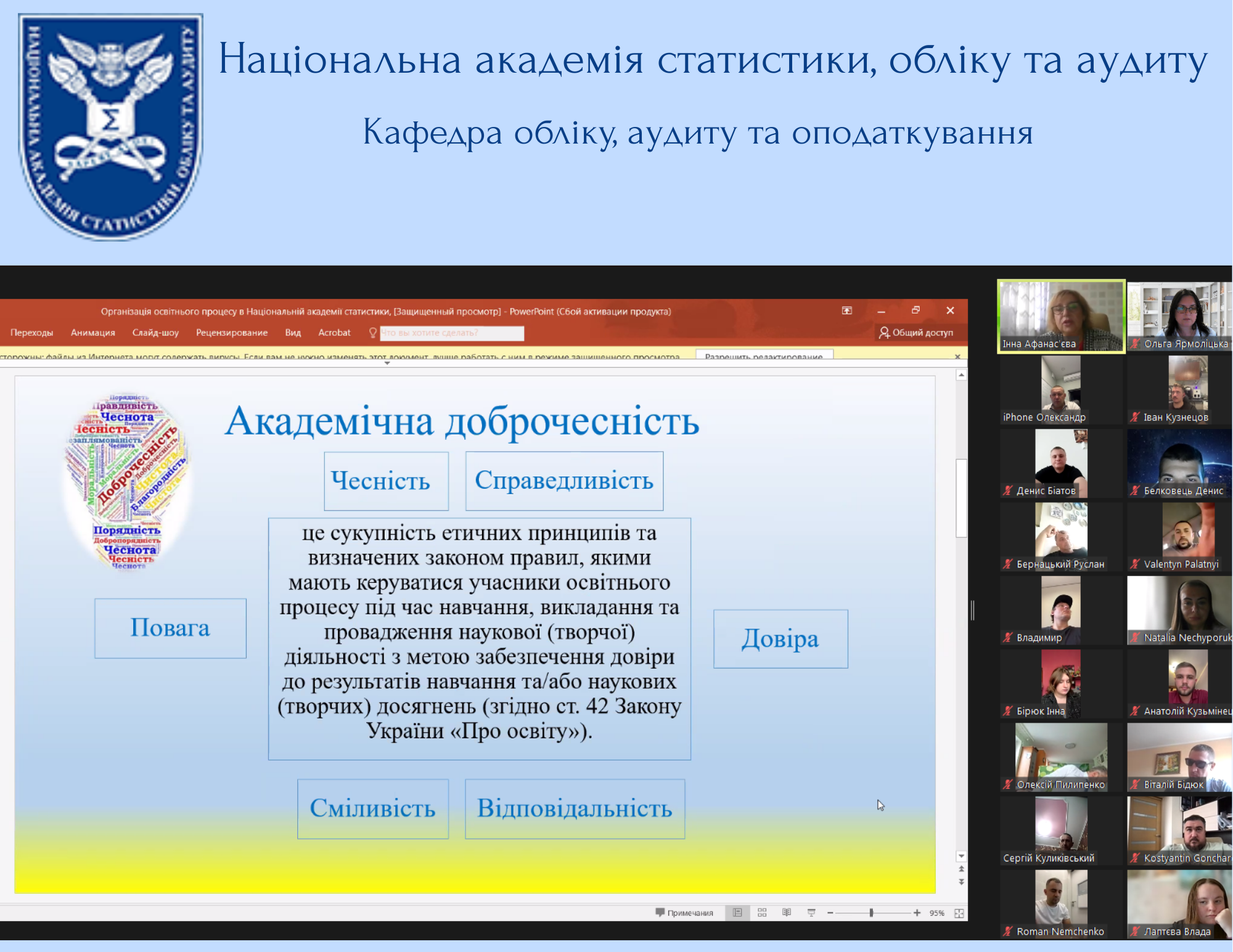
Task: Open the Слайд-шоу ribbon tab
Action: [155, 333]
